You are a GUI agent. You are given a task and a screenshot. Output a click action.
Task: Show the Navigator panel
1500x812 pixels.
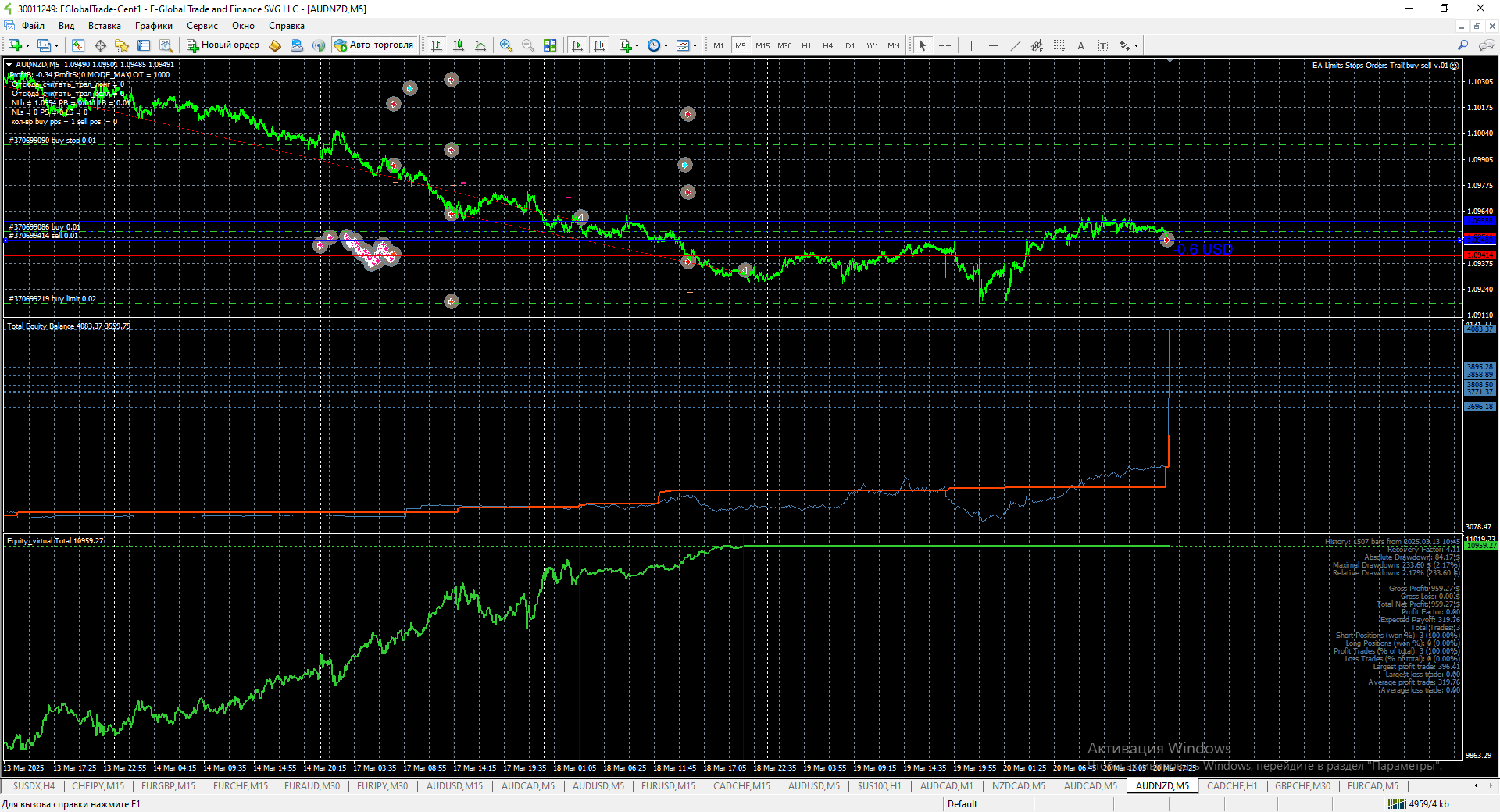(x=122, y=45)
